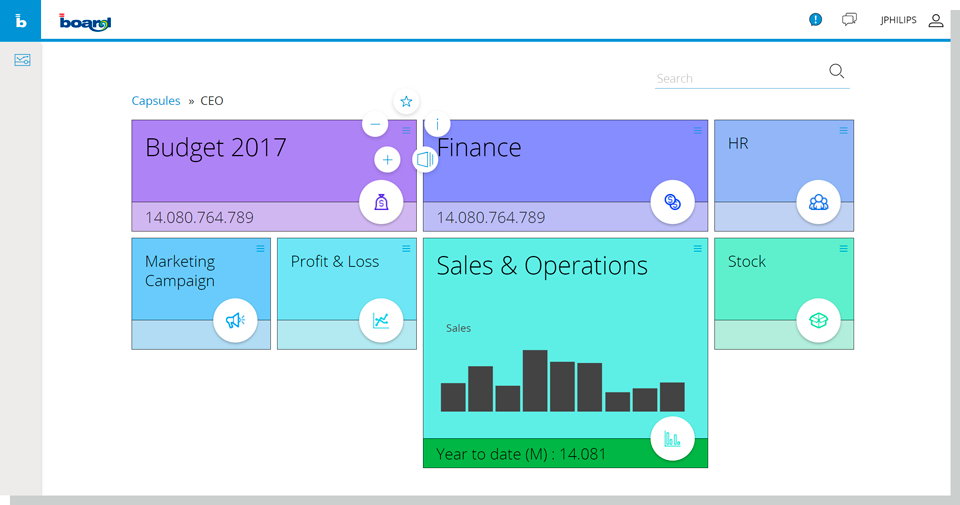Click the Marketing Campaign megaphone icon
This screenshot has width=960, height=505.
(235, 320)
